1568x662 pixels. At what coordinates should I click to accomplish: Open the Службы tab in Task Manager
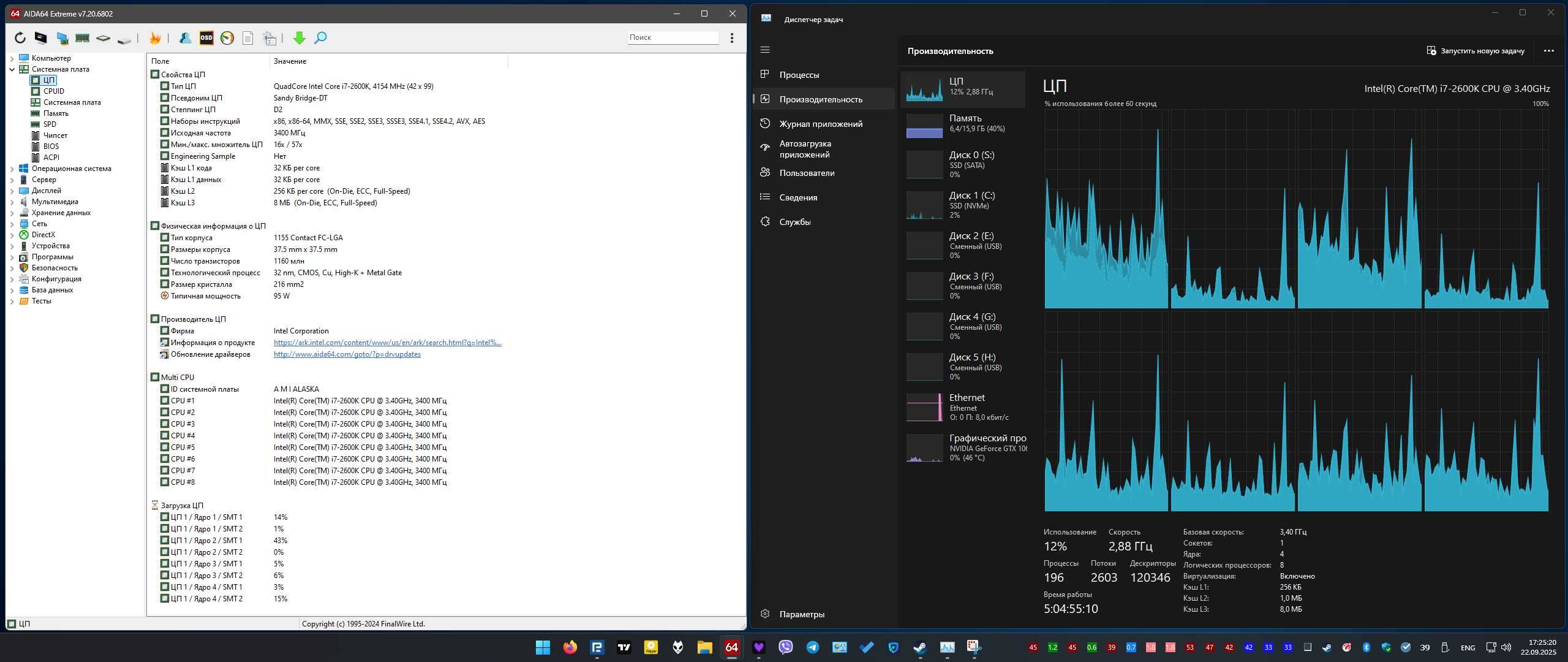pos(823,222)
